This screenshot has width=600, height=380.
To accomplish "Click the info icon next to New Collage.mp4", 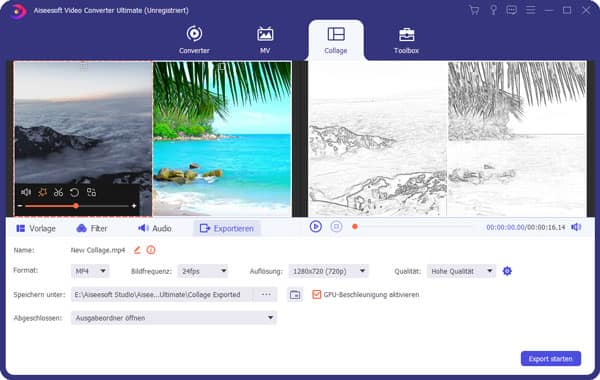I will [151, 250].
